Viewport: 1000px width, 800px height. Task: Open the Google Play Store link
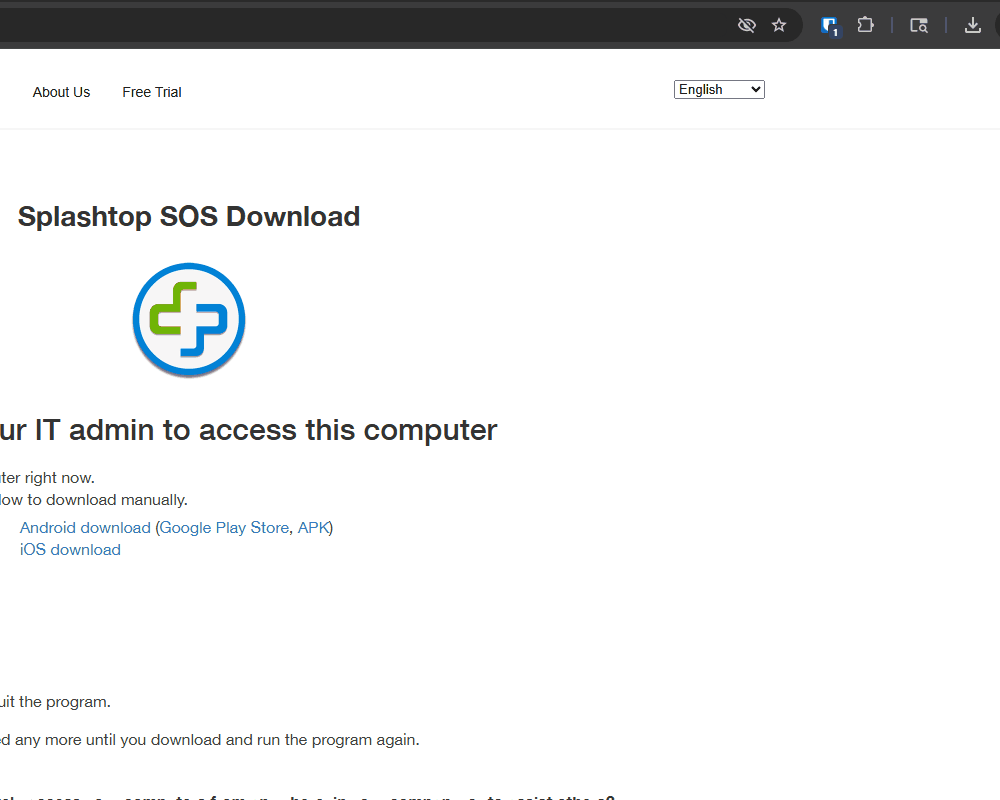pyautogui.click(x=224, y=527)
